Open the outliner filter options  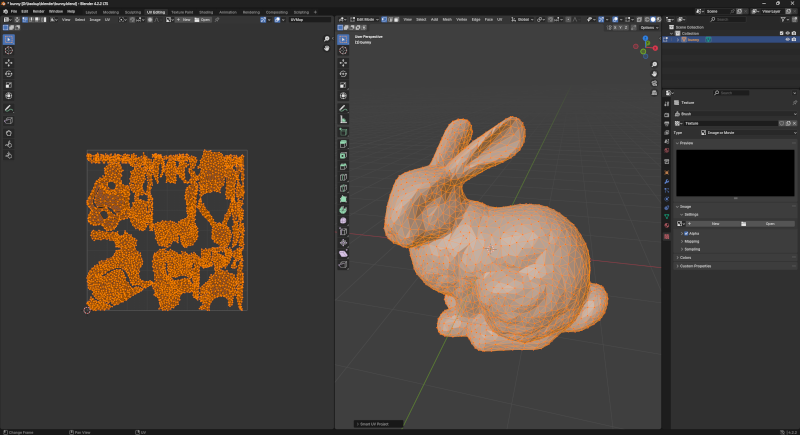point(784,19)
